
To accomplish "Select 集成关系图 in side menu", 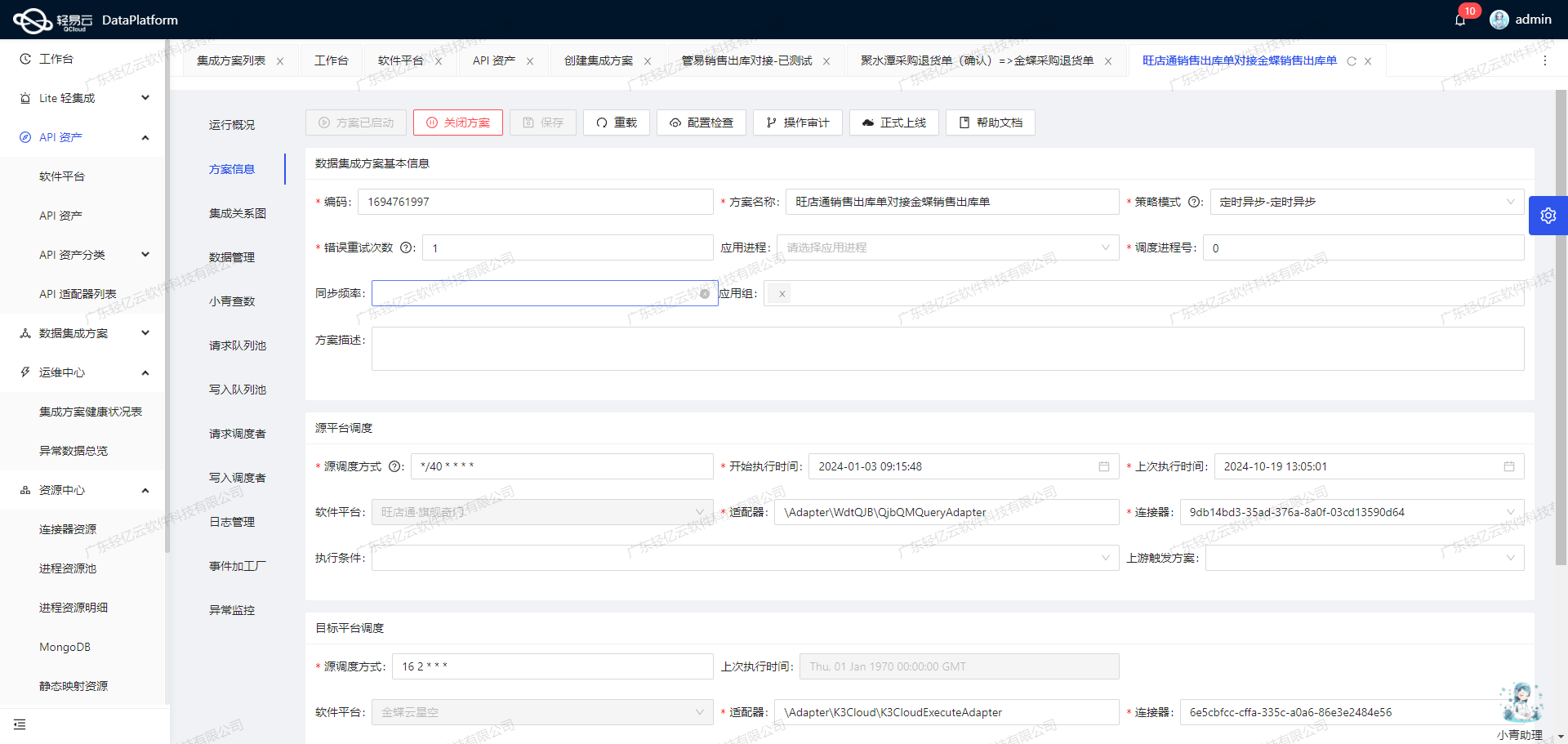I will 238,213.
